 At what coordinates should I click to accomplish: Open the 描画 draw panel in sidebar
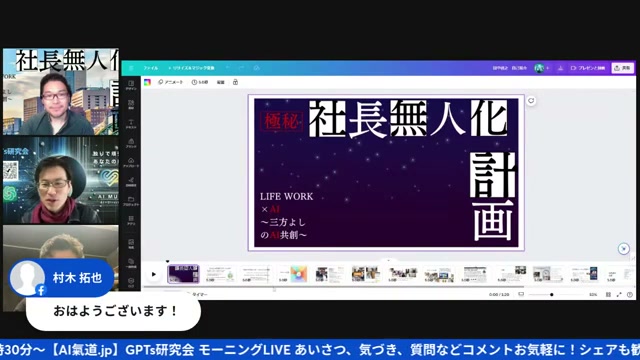(x=131, y=182)
